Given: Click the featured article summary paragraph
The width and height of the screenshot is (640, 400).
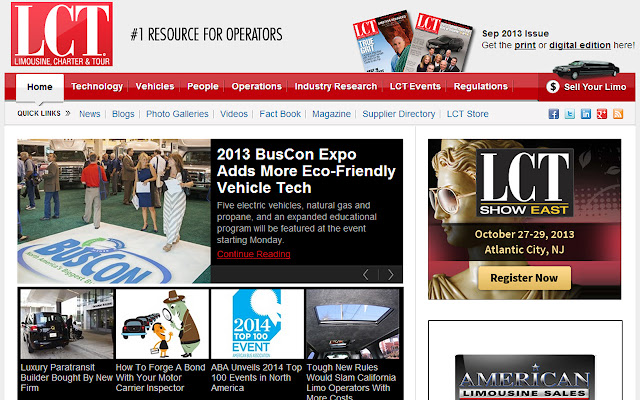Looking at the screenshot, I should click(297, 222).
